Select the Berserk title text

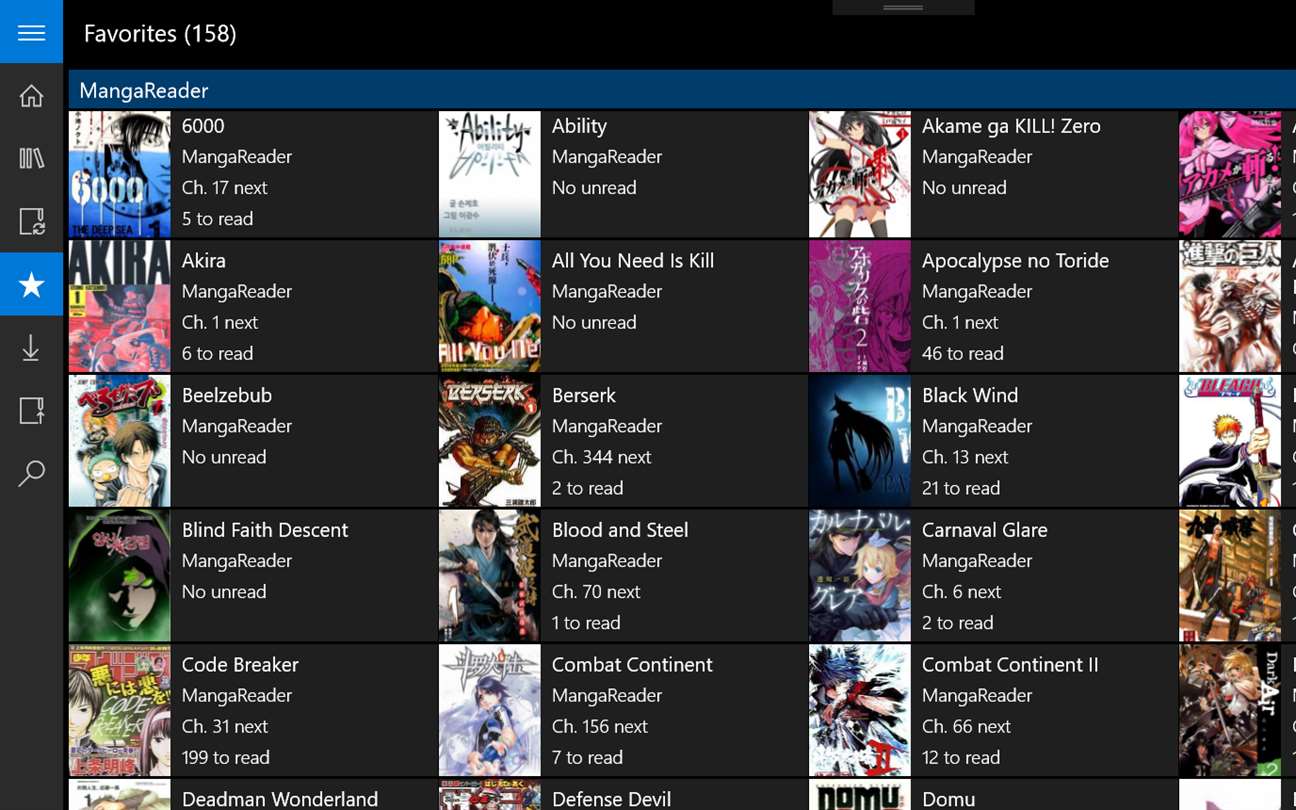pyautogui.click(x=584, y=395)
